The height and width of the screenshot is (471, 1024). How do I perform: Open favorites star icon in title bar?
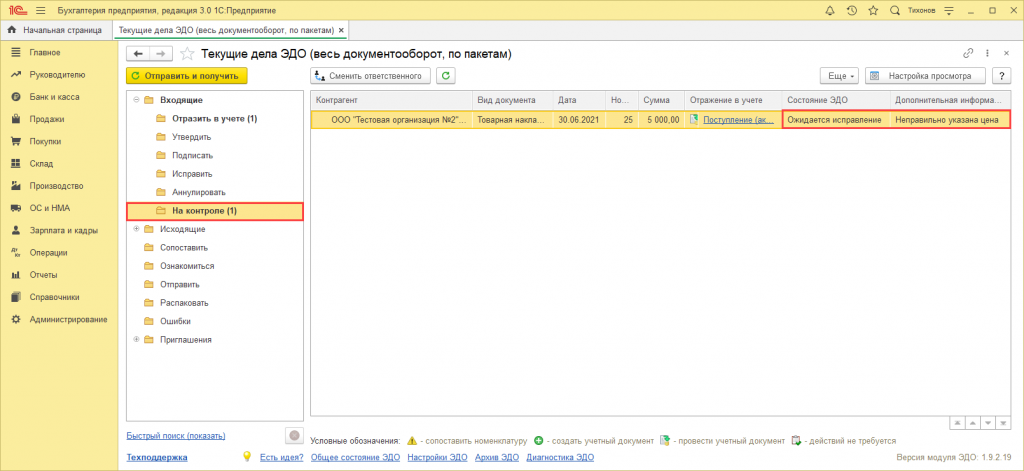[x=873, y=11]
